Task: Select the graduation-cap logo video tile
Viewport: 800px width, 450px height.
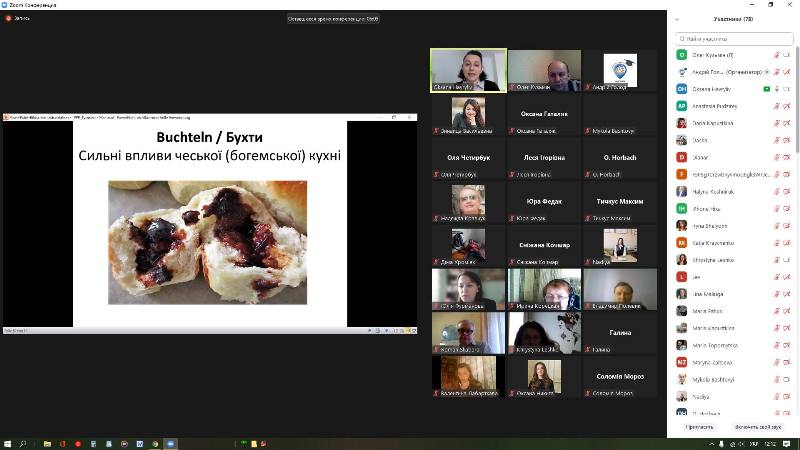Action: 620,70
